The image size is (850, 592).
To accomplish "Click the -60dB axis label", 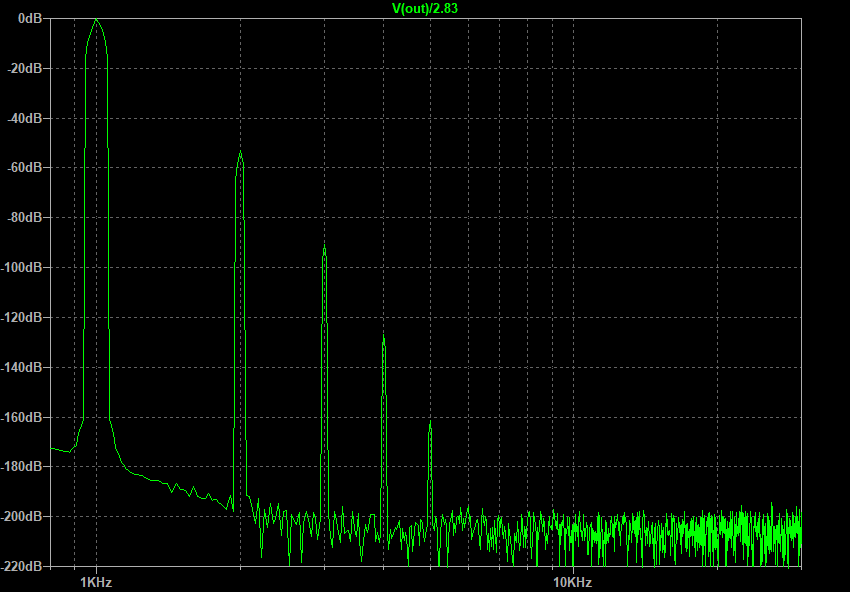I will (x=24, y=168).
